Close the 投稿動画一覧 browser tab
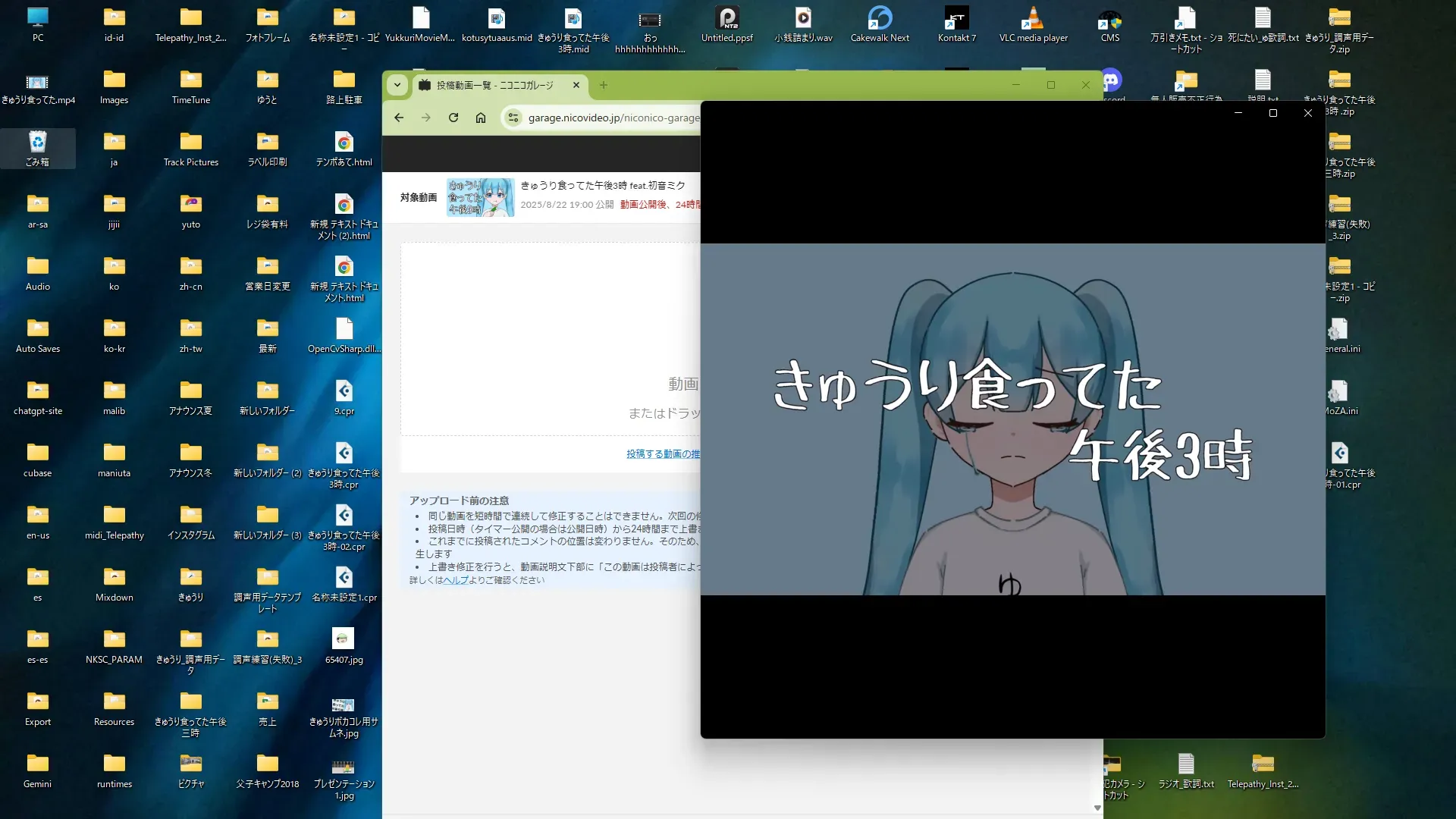 tap(576, 85)
